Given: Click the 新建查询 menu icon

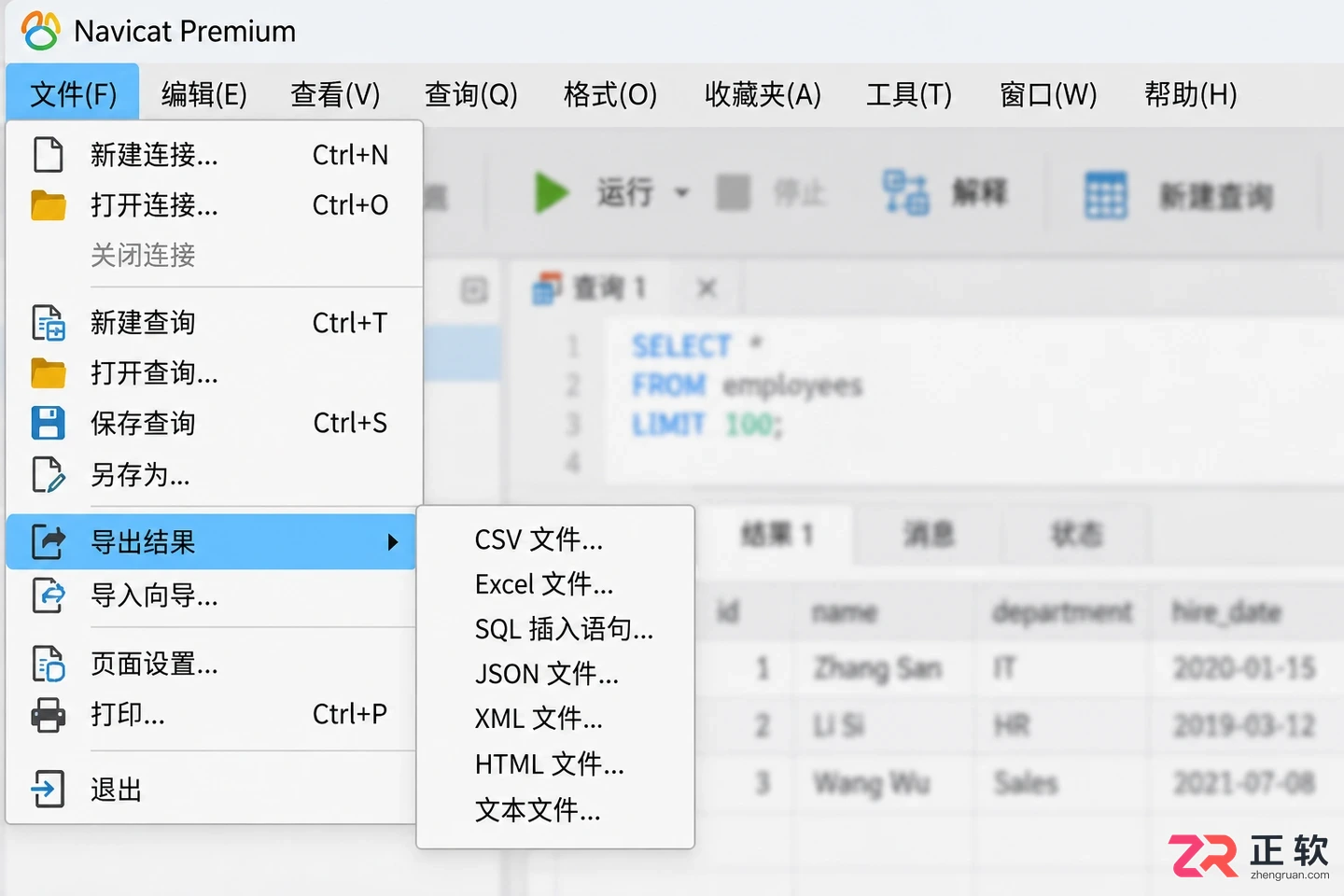Looking at the screenshot, I should (49, 323).
